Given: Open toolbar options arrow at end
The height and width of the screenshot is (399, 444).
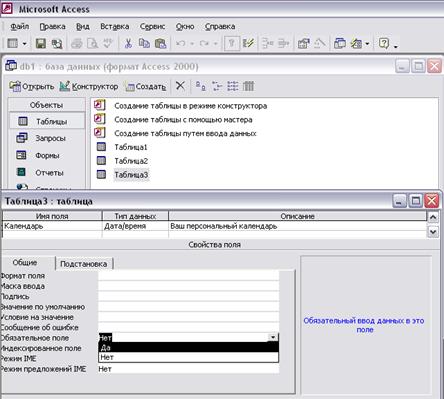Looking at the screenshot, I should (396, 46).
